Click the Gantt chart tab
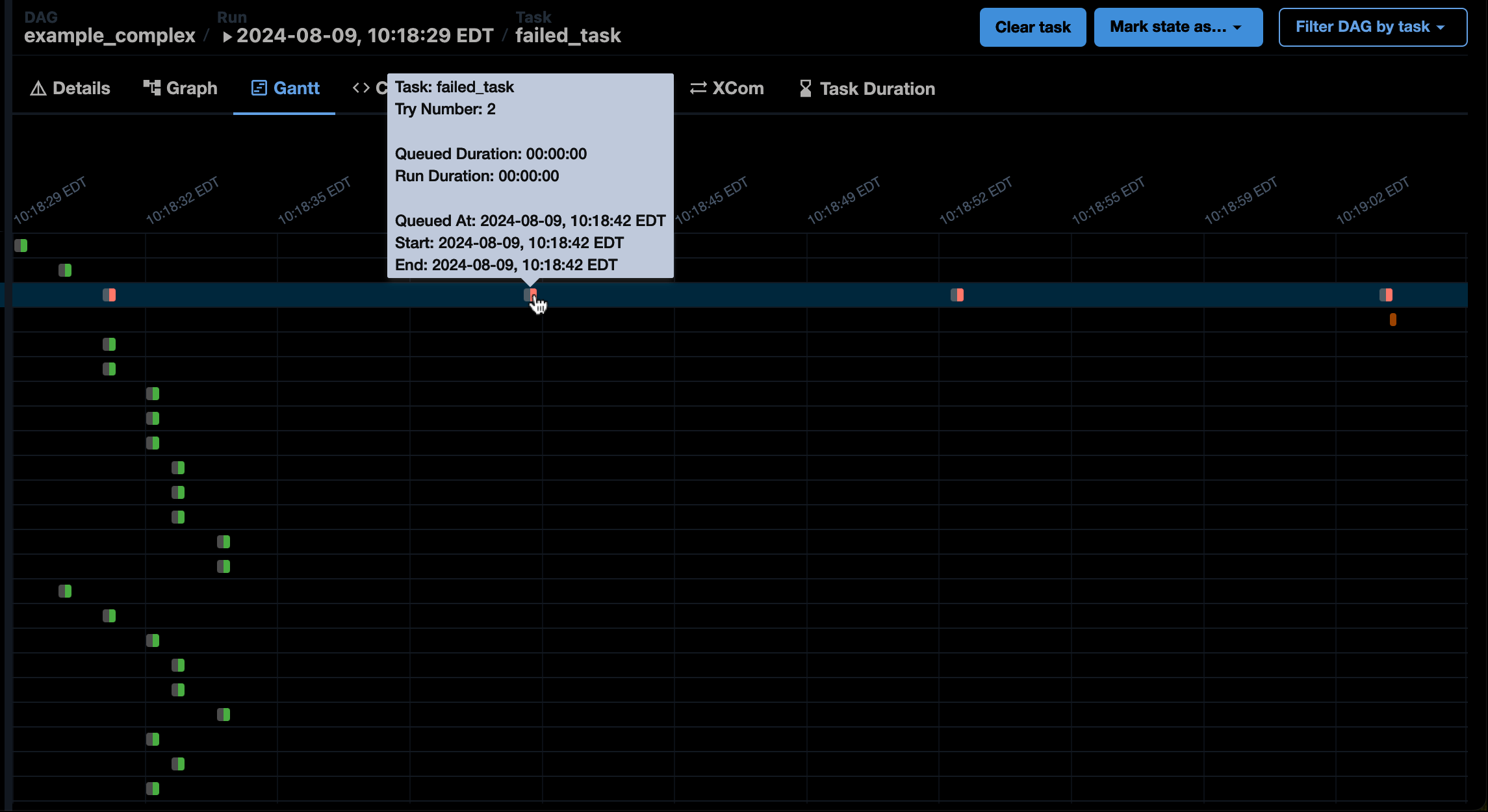The height and width of the screenshot is (812, 1488). [x=285, y=89]
